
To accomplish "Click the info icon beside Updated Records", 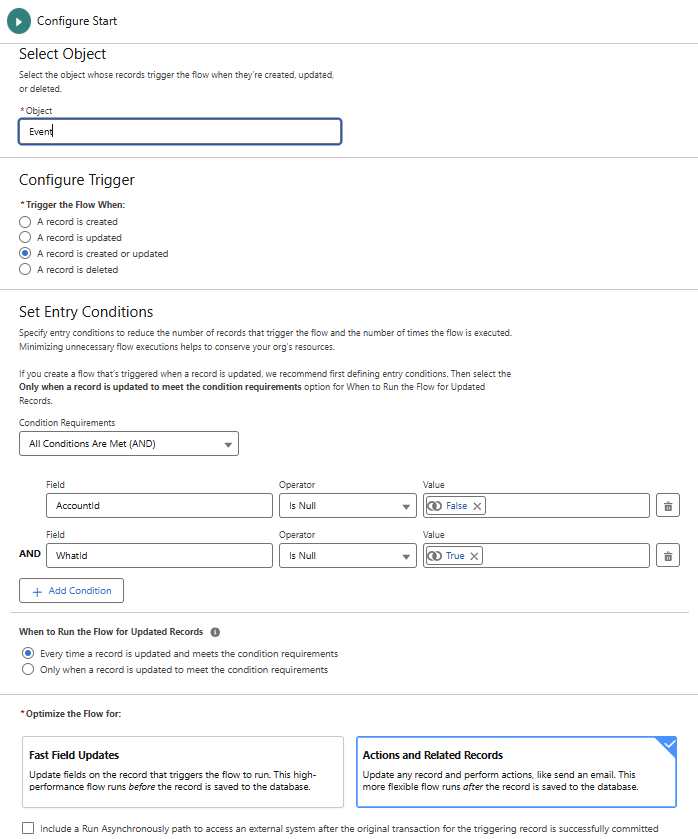I will (x=215, y=632).
